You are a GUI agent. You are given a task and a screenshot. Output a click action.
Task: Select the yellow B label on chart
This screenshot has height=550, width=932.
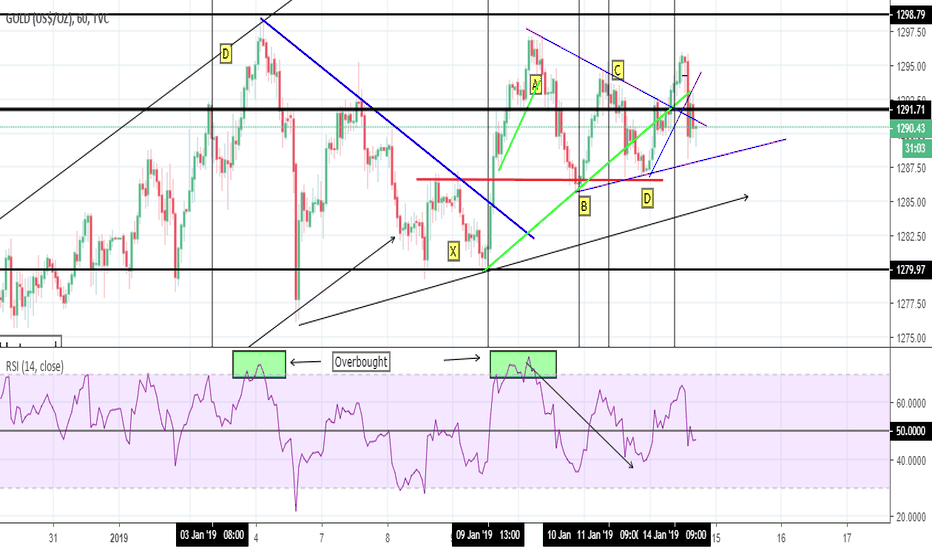(584, 206)
